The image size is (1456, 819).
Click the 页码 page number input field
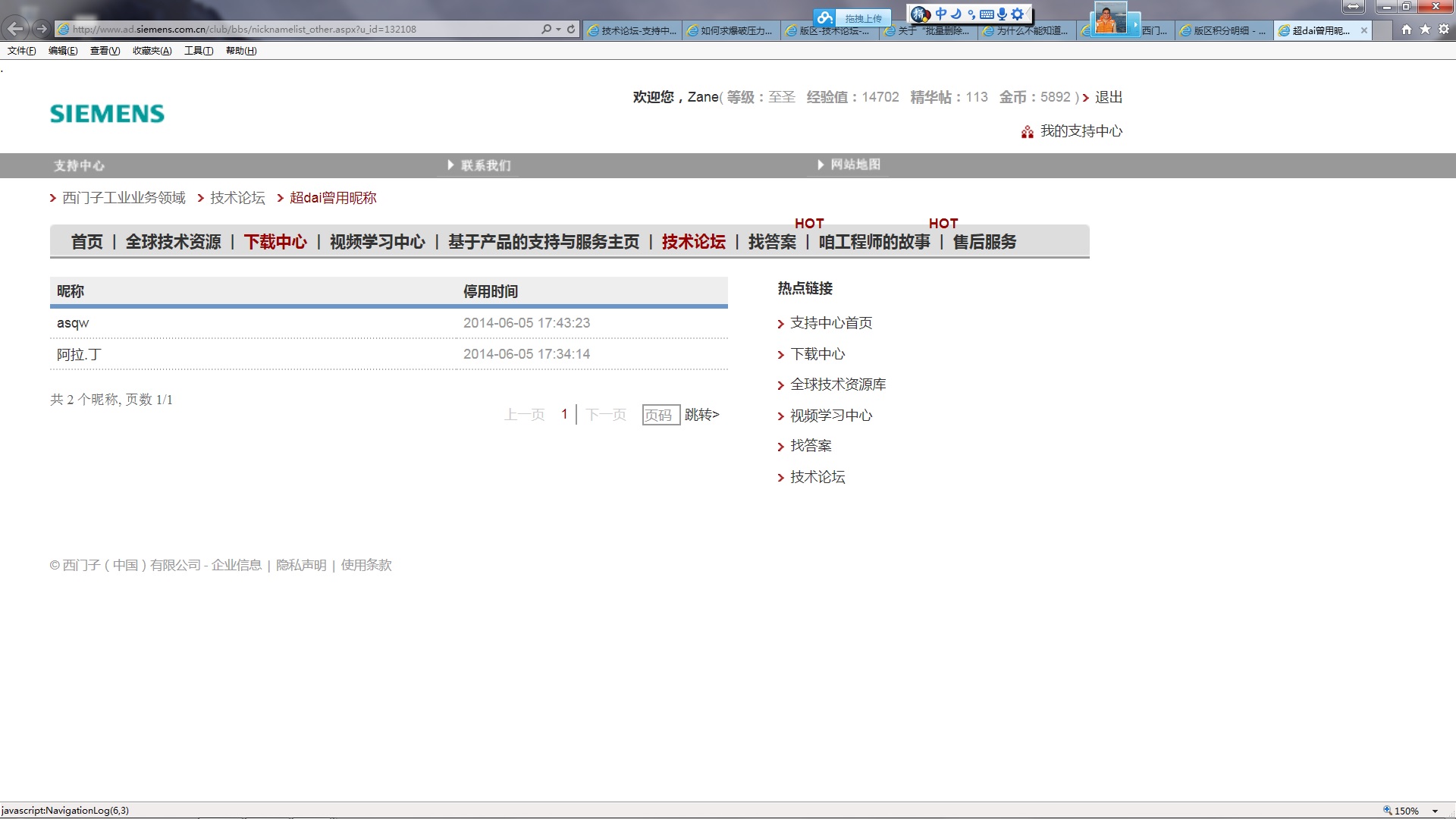point(660,415)
